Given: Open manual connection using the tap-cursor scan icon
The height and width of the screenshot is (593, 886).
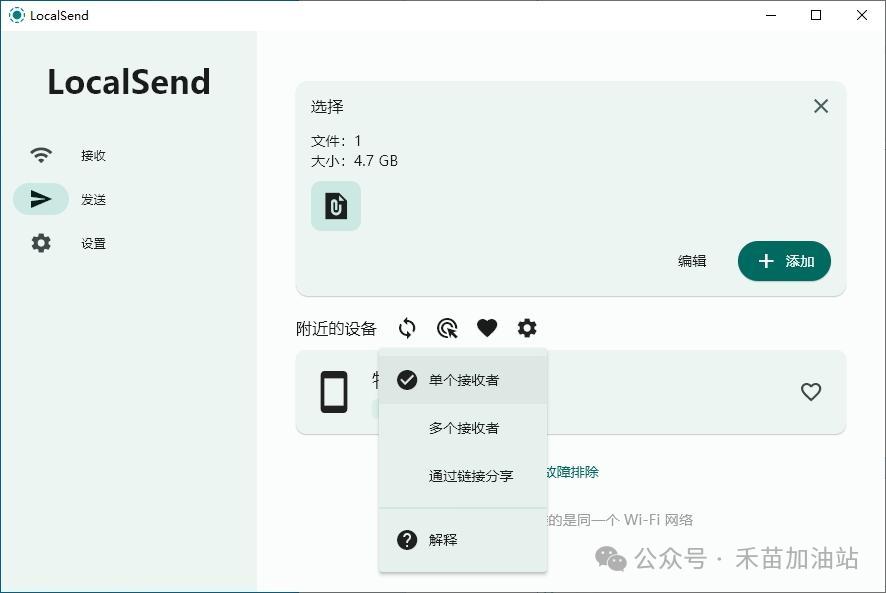Looking at the screenshot, I should point(446,328).
